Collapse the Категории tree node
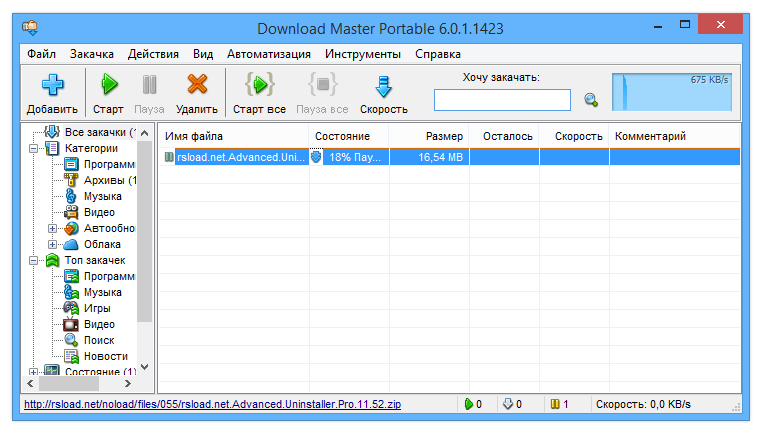Viewport: 769px width, 435px height. [33, 148]
